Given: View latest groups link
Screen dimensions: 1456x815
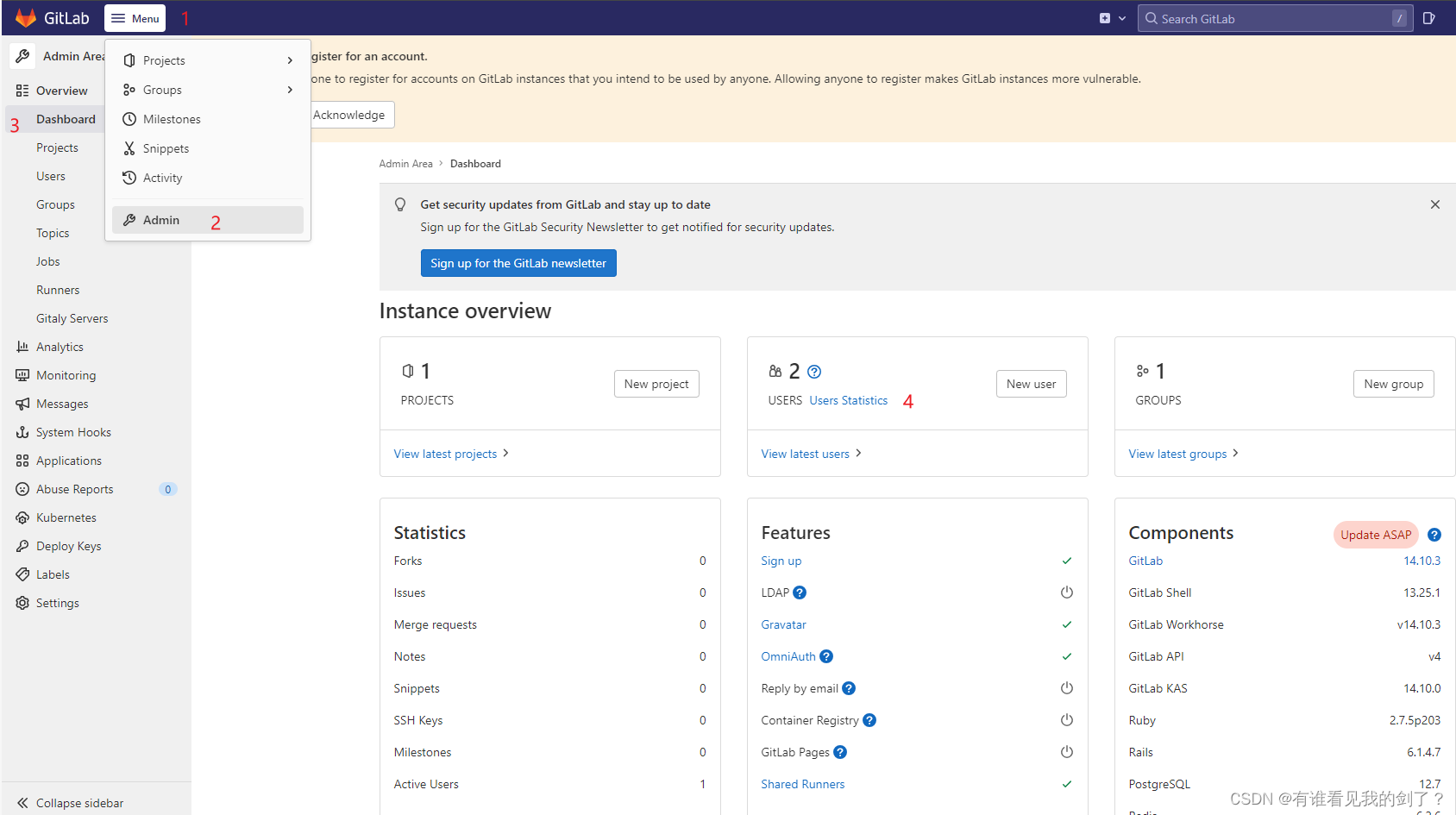Looking at the screenshot, I should pos(1183,454).
